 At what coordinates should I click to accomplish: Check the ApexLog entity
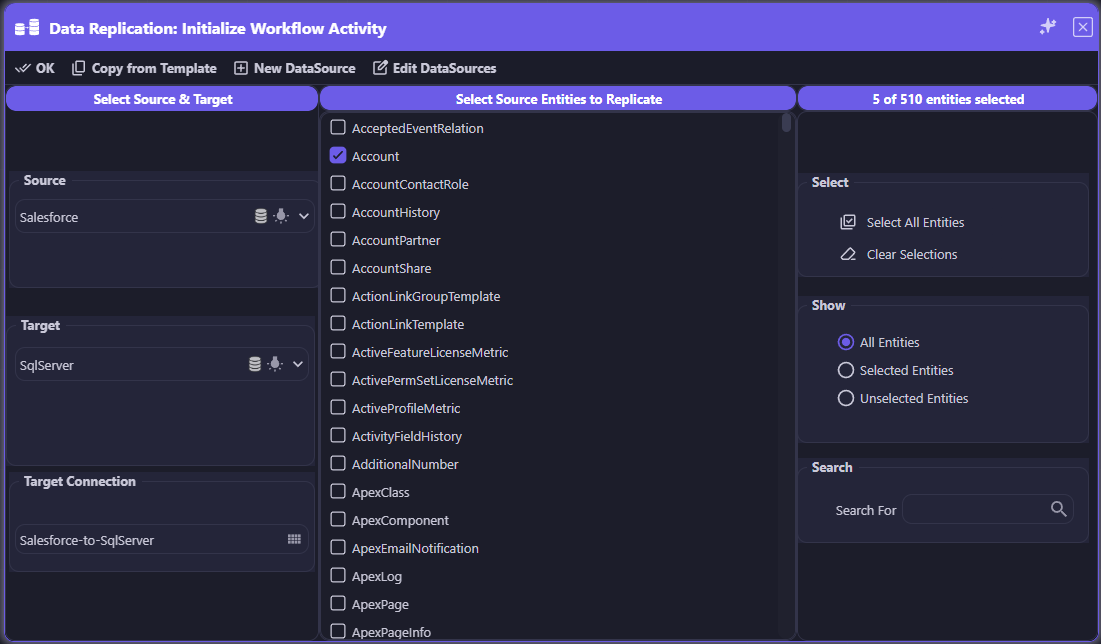338,575
